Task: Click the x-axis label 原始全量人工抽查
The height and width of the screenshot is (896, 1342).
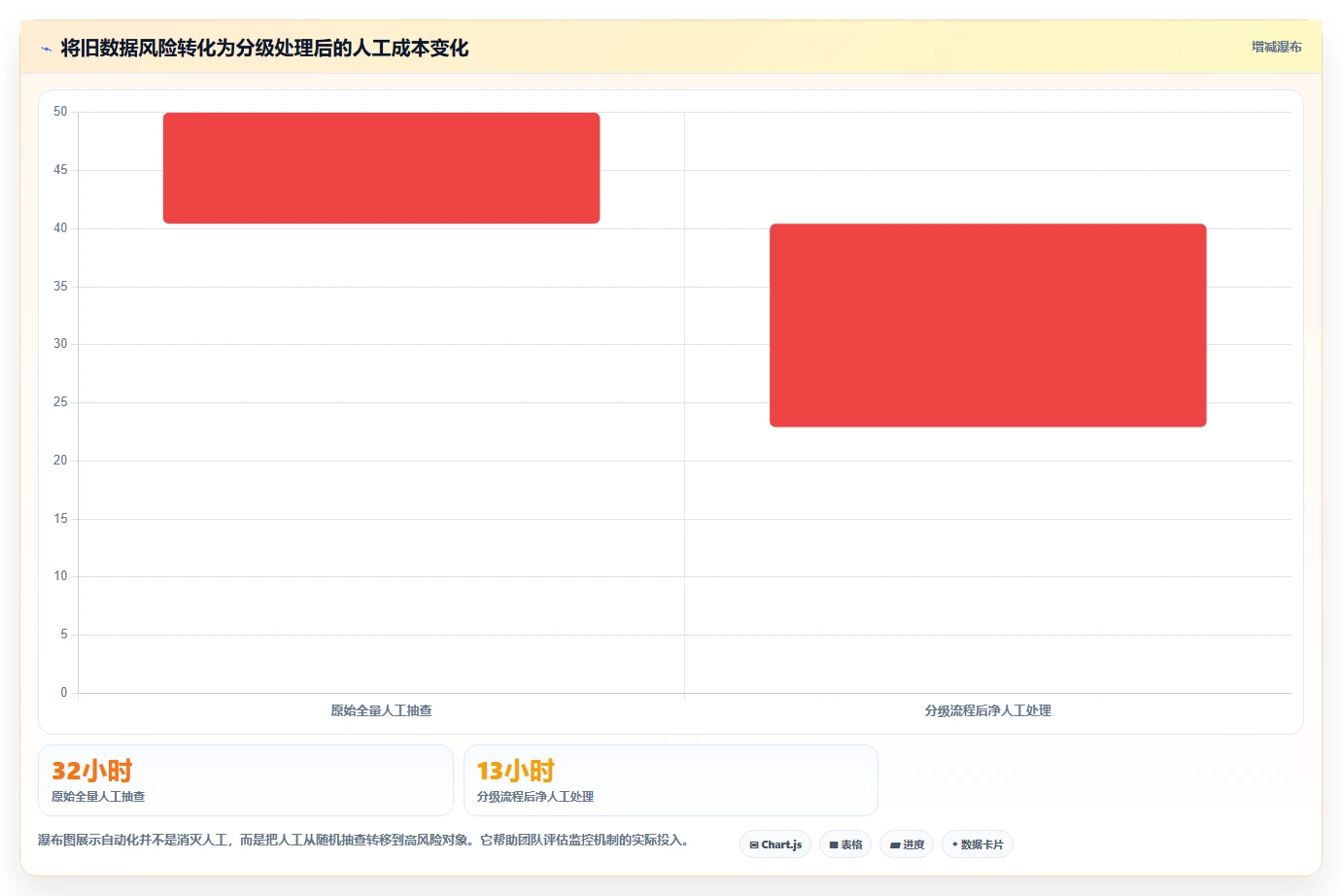Action: point(381,710)
